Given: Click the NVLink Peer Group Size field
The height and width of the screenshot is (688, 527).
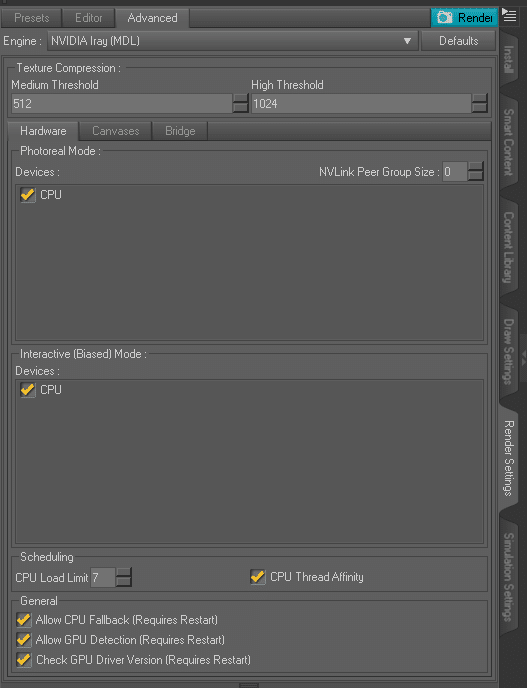Looking at the screenshot, I should [x=455, y=172].
